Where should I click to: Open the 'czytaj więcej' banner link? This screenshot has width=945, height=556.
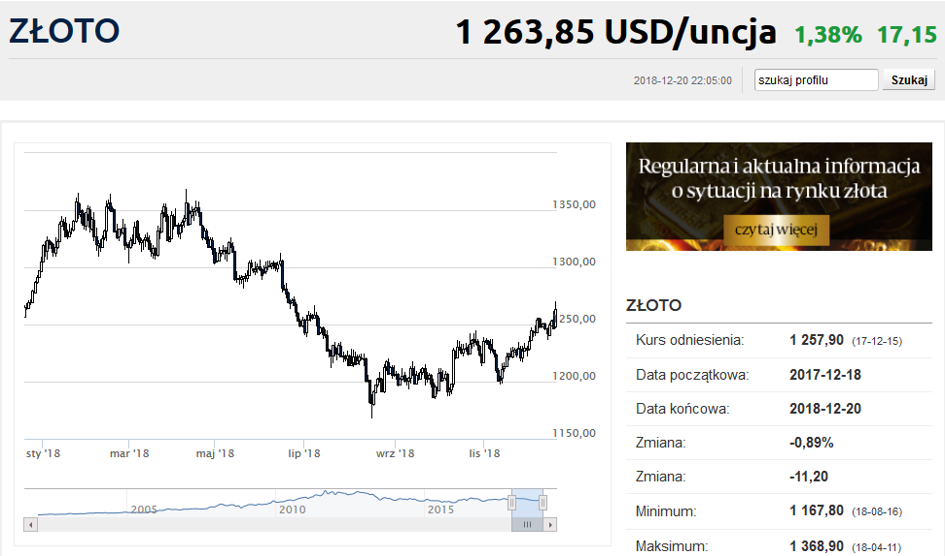(x=776, y=230)
